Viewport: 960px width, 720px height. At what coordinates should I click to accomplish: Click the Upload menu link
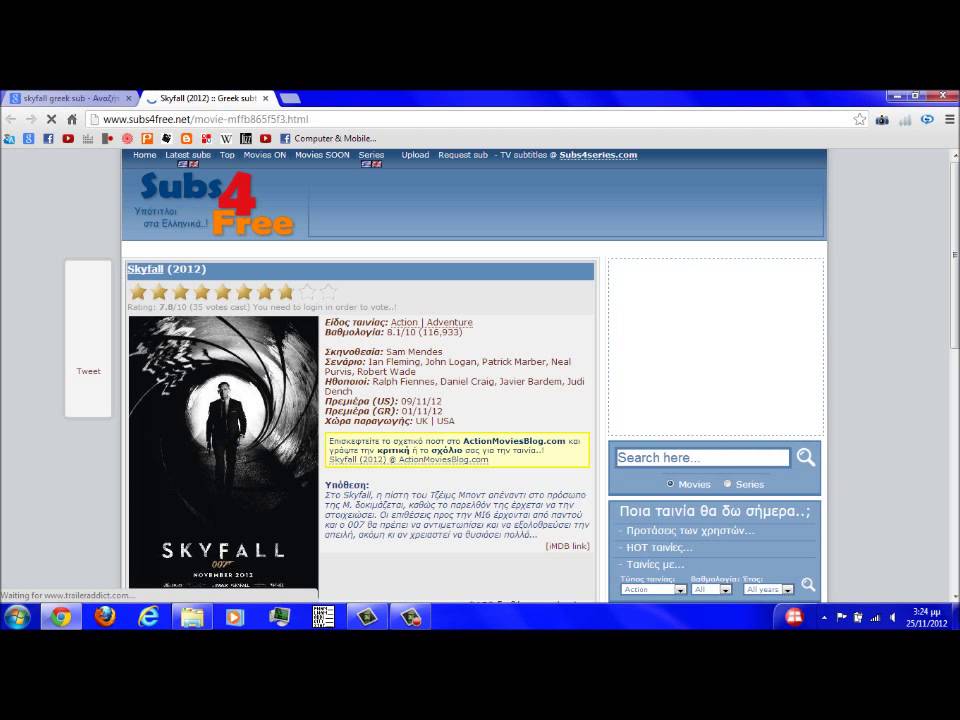pos(415,155)
